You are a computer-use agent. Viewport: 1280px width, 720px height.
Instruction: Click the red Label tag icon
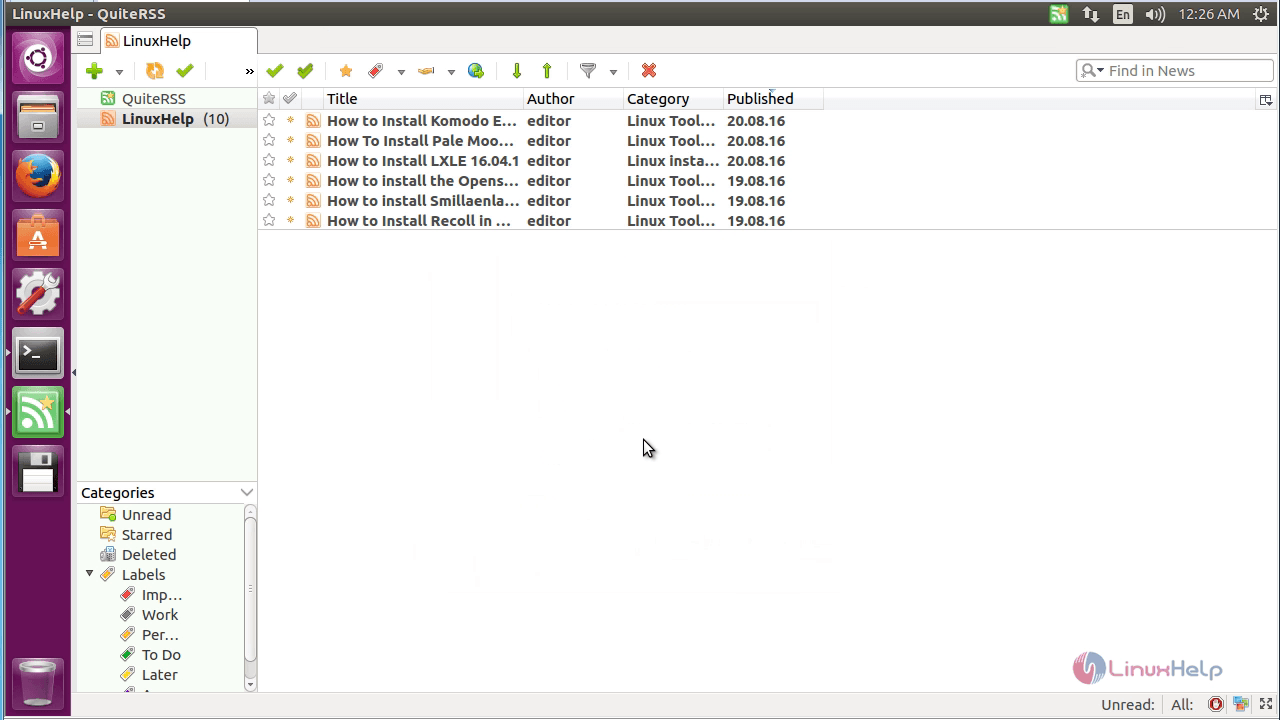(x=376, y=71)
